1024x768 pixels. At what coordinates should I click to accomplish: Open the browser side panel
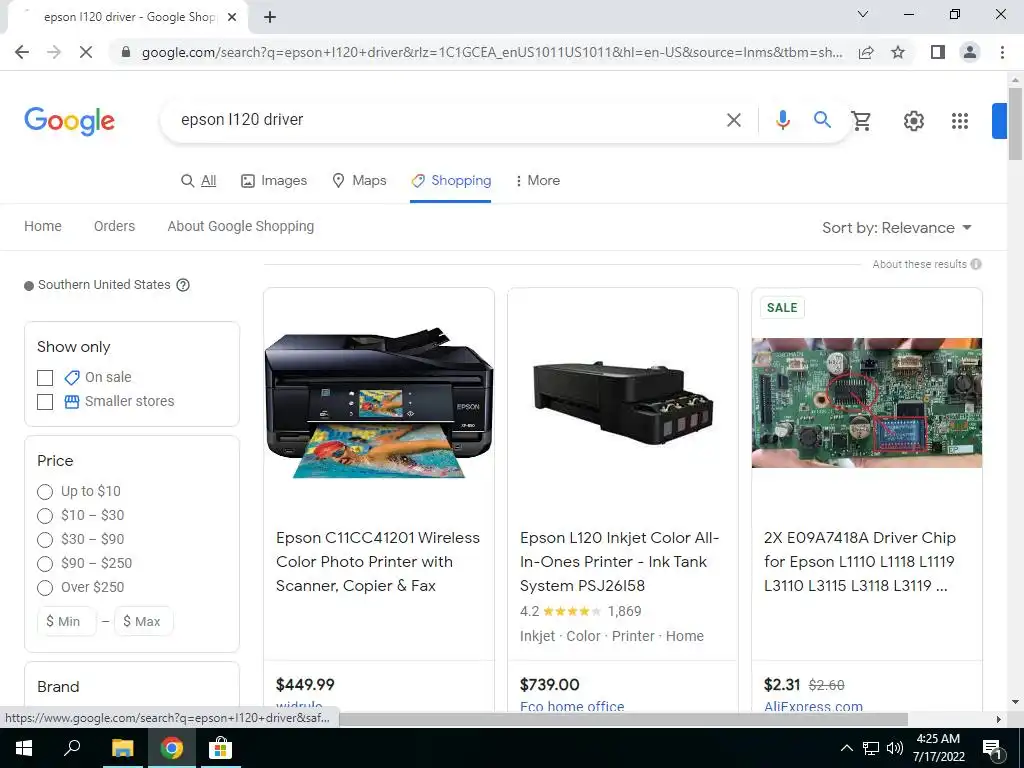pos(938,52)
